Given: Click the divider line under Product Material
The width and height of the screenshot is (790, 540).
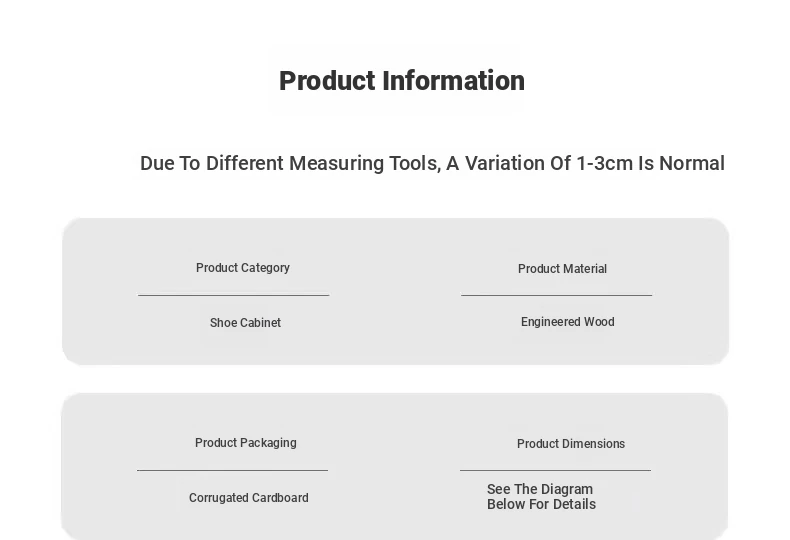Looking at the screenshot, I should 557,295.
